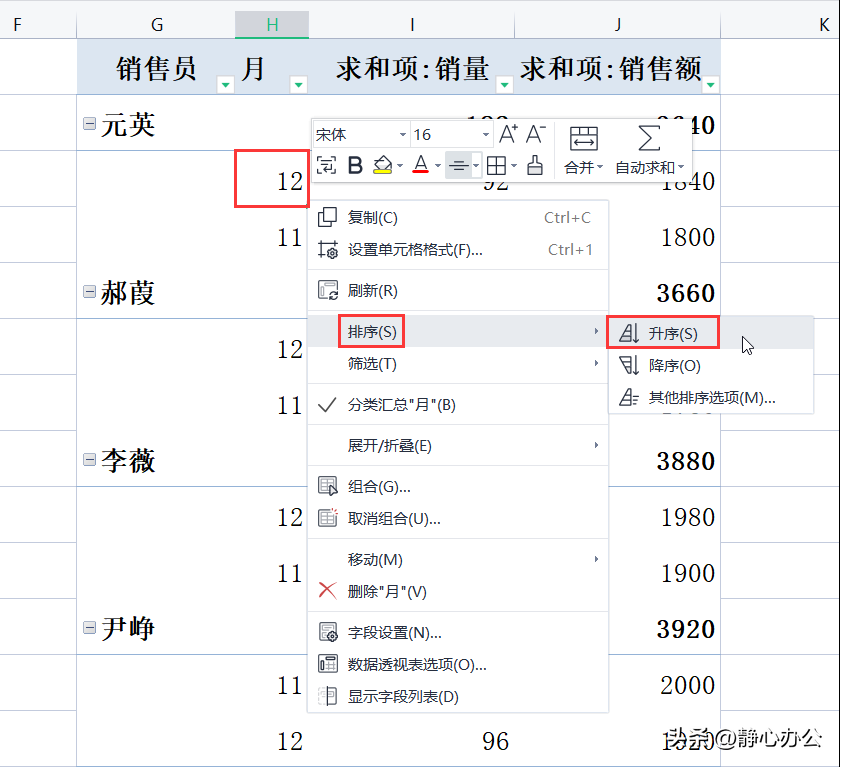Open the font name dropdown showing 宋体

point(403,135)
